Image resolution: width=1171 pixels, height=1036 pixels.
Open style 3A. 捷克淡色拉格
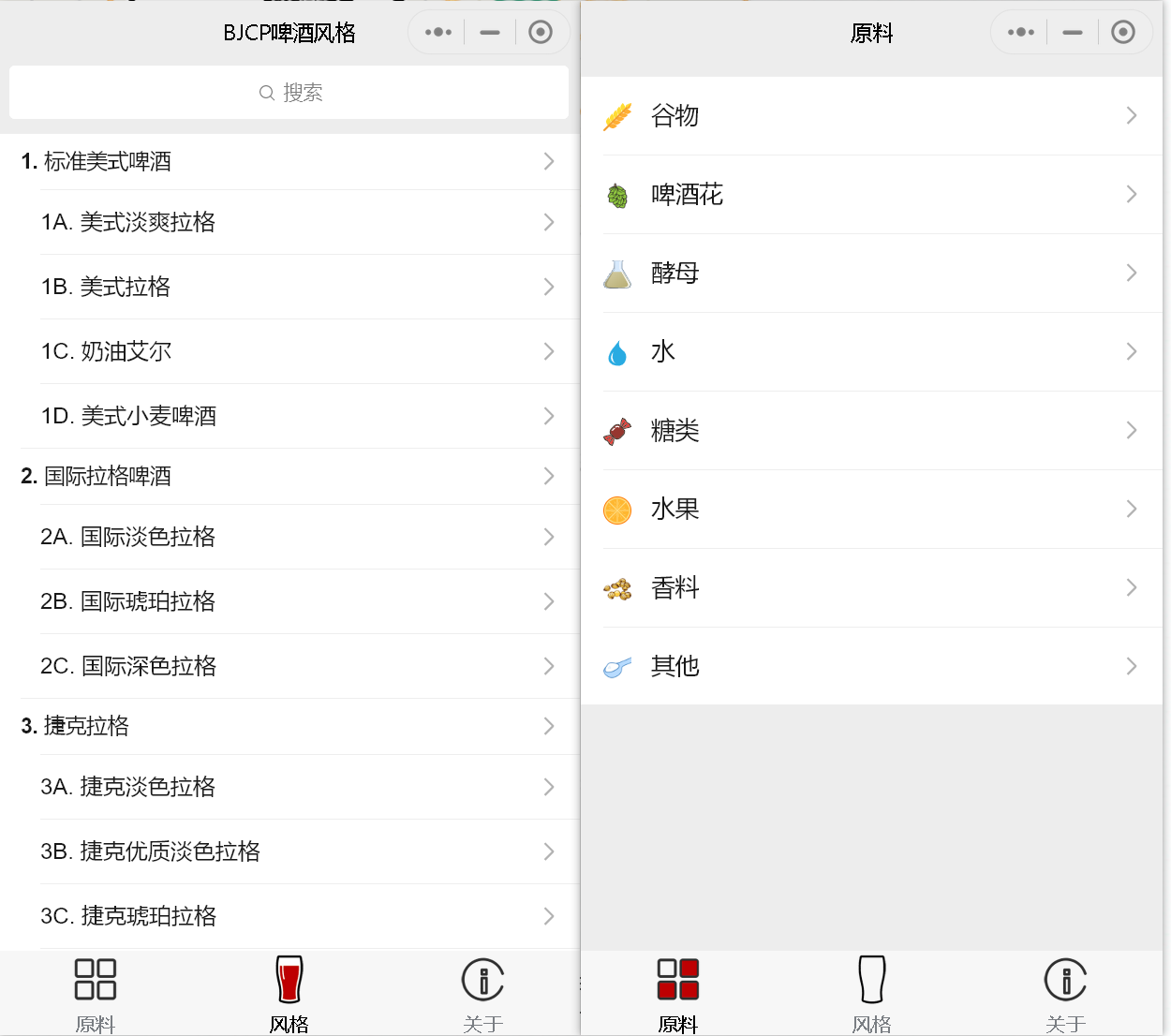pyautogui.click(x=289, y=787)
